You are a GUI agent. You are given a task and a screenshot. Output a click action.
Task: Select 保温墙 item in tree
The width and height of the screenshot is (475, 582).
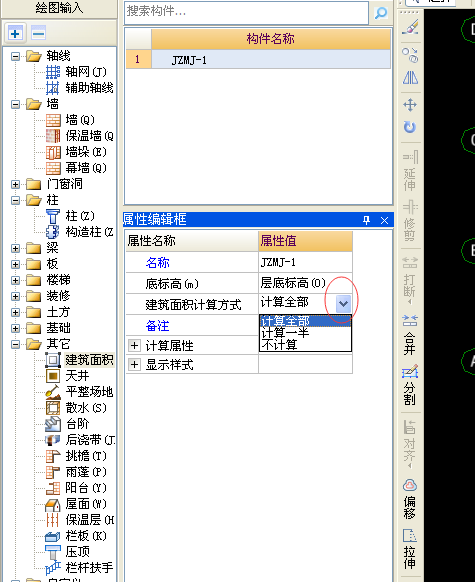click(x=79, y=136)
